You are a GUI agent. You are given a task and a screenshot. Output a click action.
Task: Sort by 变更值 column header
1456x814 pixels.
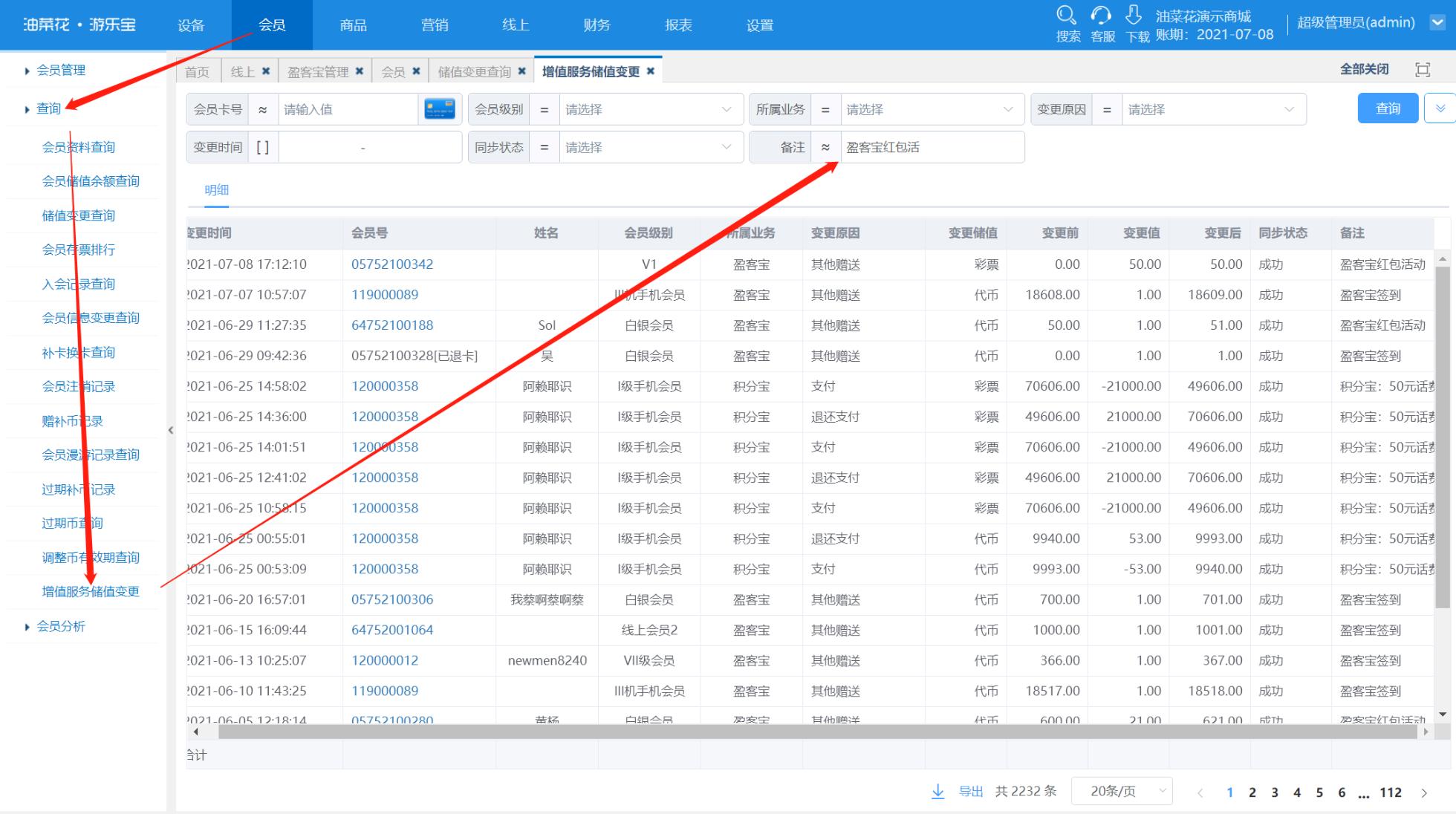pyautogui.click(x=1141, y=233)
